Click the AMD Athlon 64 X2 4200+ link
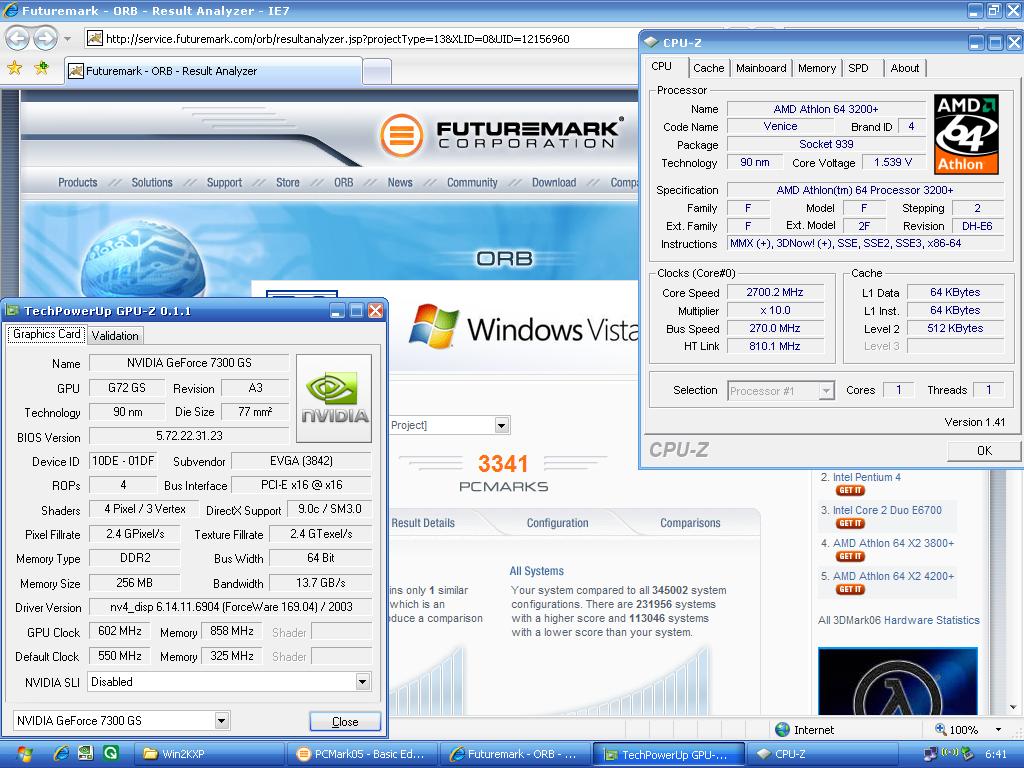 (x=893, y=576)
